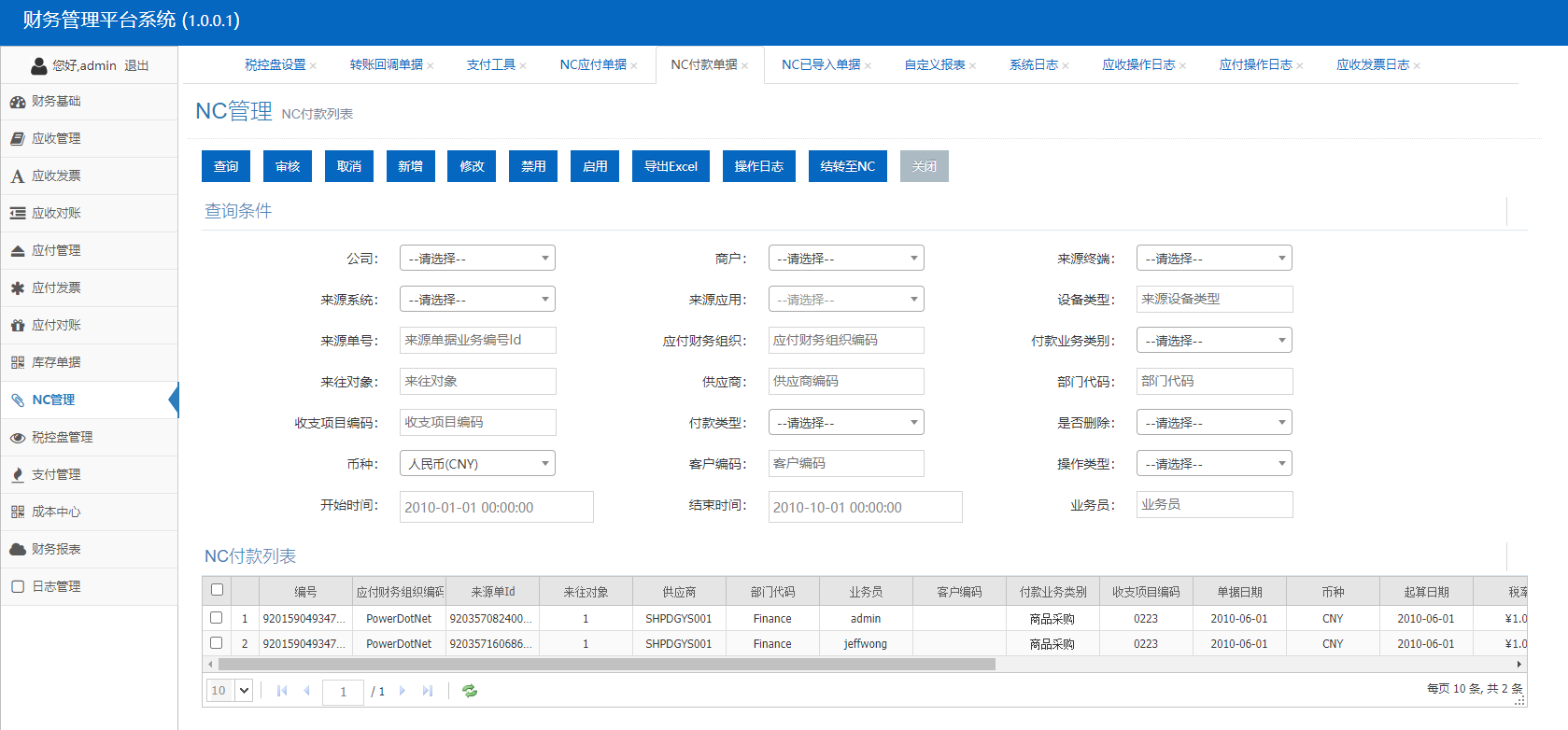Switch to the 应收操作日志 tab
Image resolution: width=1568 pixels, height=730 pixels.
(1138, 64)
